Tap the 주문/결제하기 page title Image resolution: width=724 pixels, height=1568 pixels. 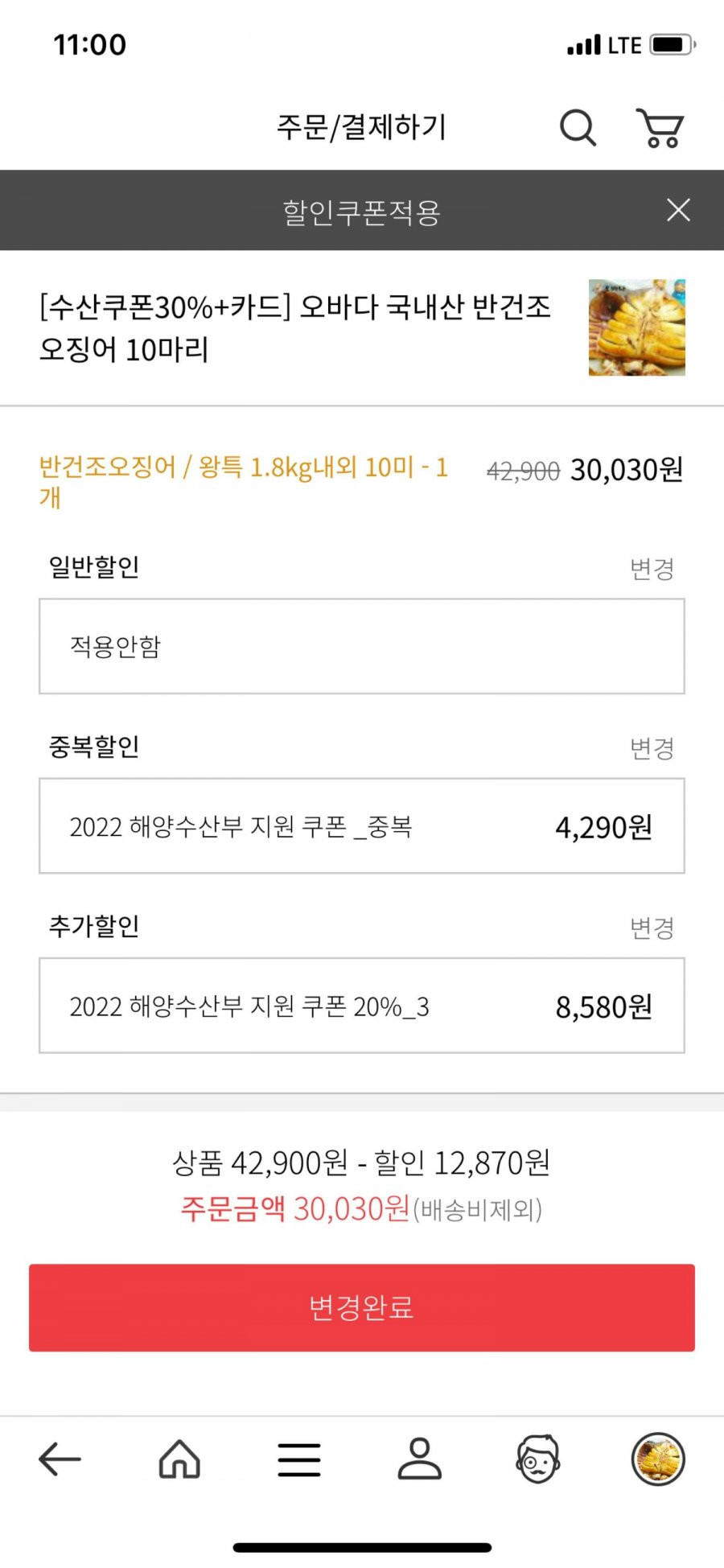[x=361, y=127]
